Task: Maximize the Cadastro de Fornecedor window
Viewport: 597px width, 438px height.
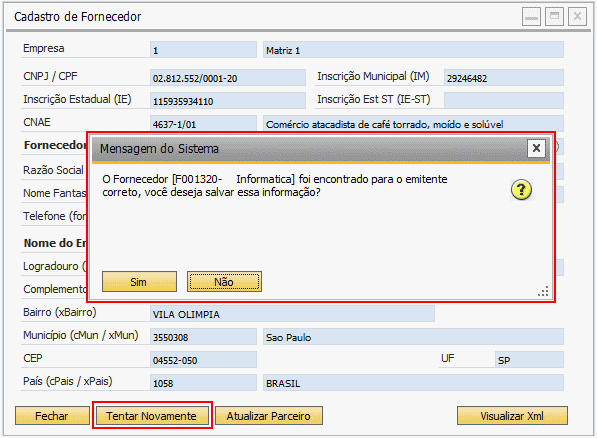Action: (554, 17)
